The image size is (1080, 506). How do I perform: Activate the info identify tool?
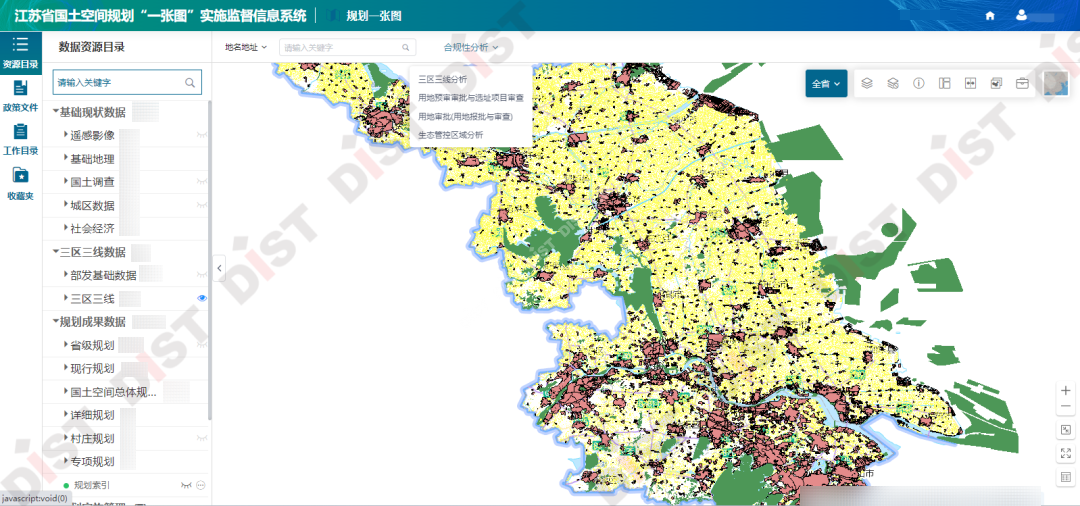coord(918,83)
